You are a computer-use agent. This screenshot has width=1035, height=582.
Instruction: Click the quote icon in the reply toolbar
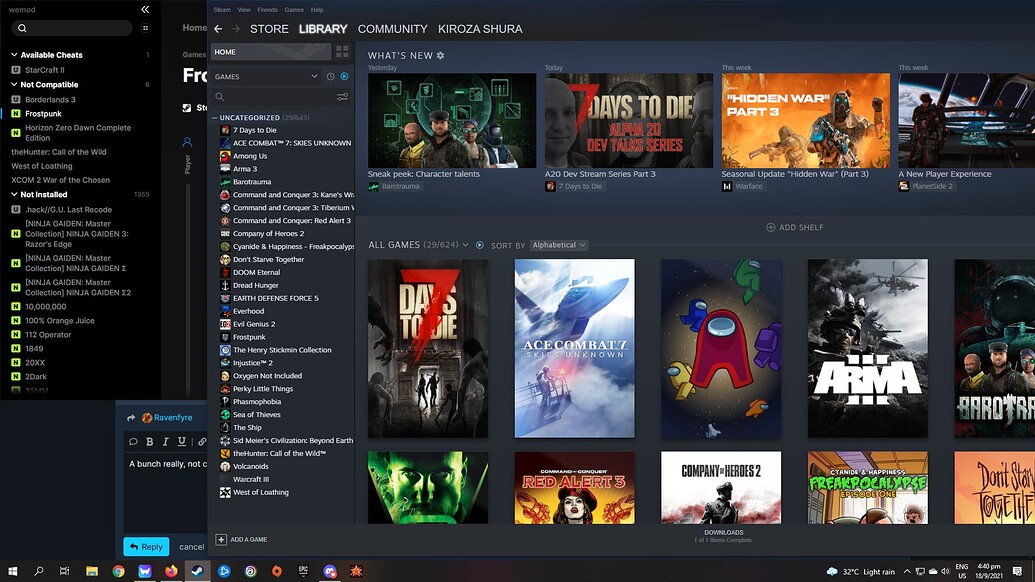pos(132,441)
